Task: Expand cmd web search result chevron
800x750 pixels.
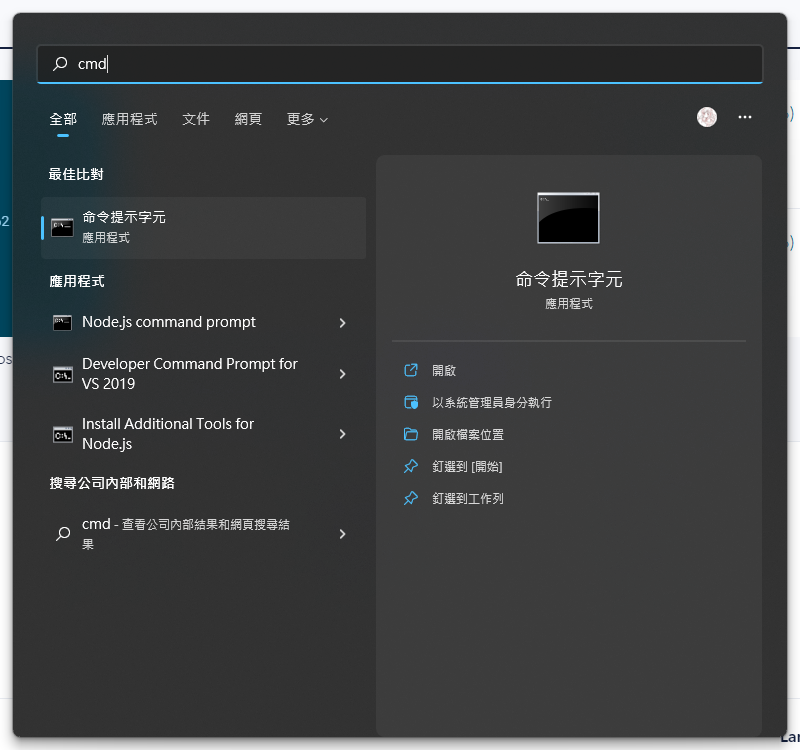Action: click(x=342, y=534)
